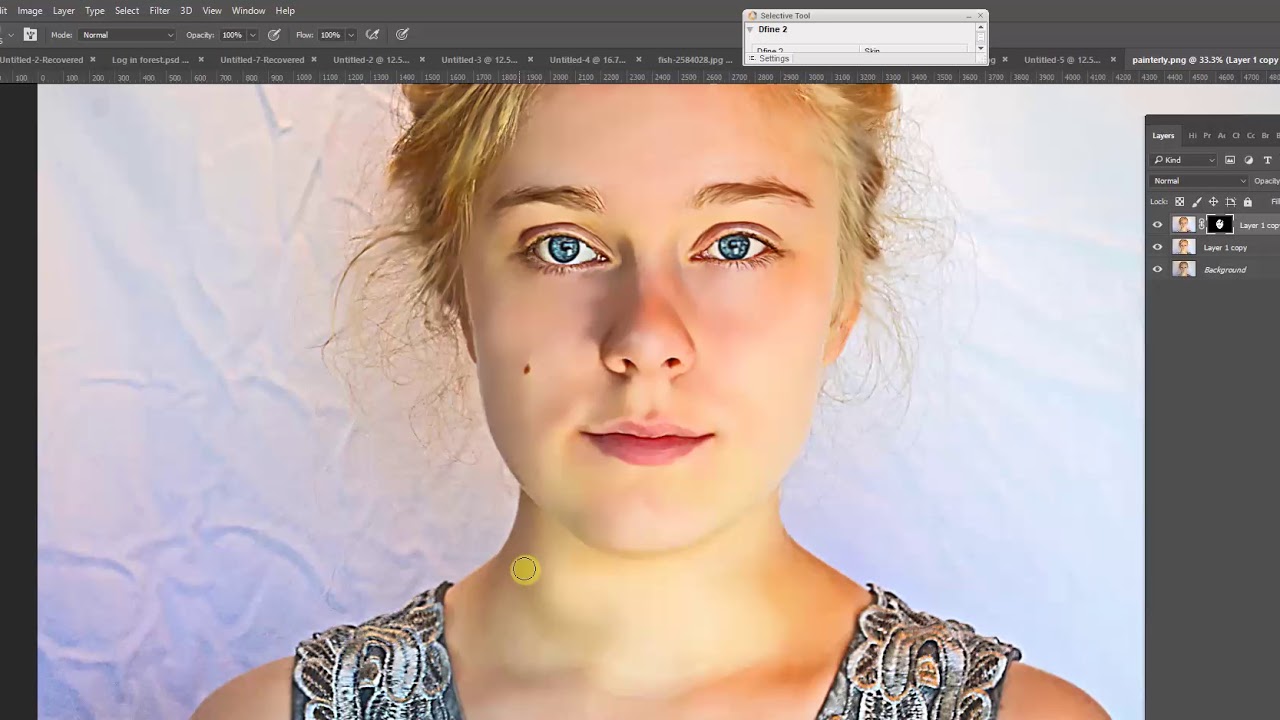Close the Log in forest.psd tab
This screenshot has width=1280, height=720.
click(201, 60)
